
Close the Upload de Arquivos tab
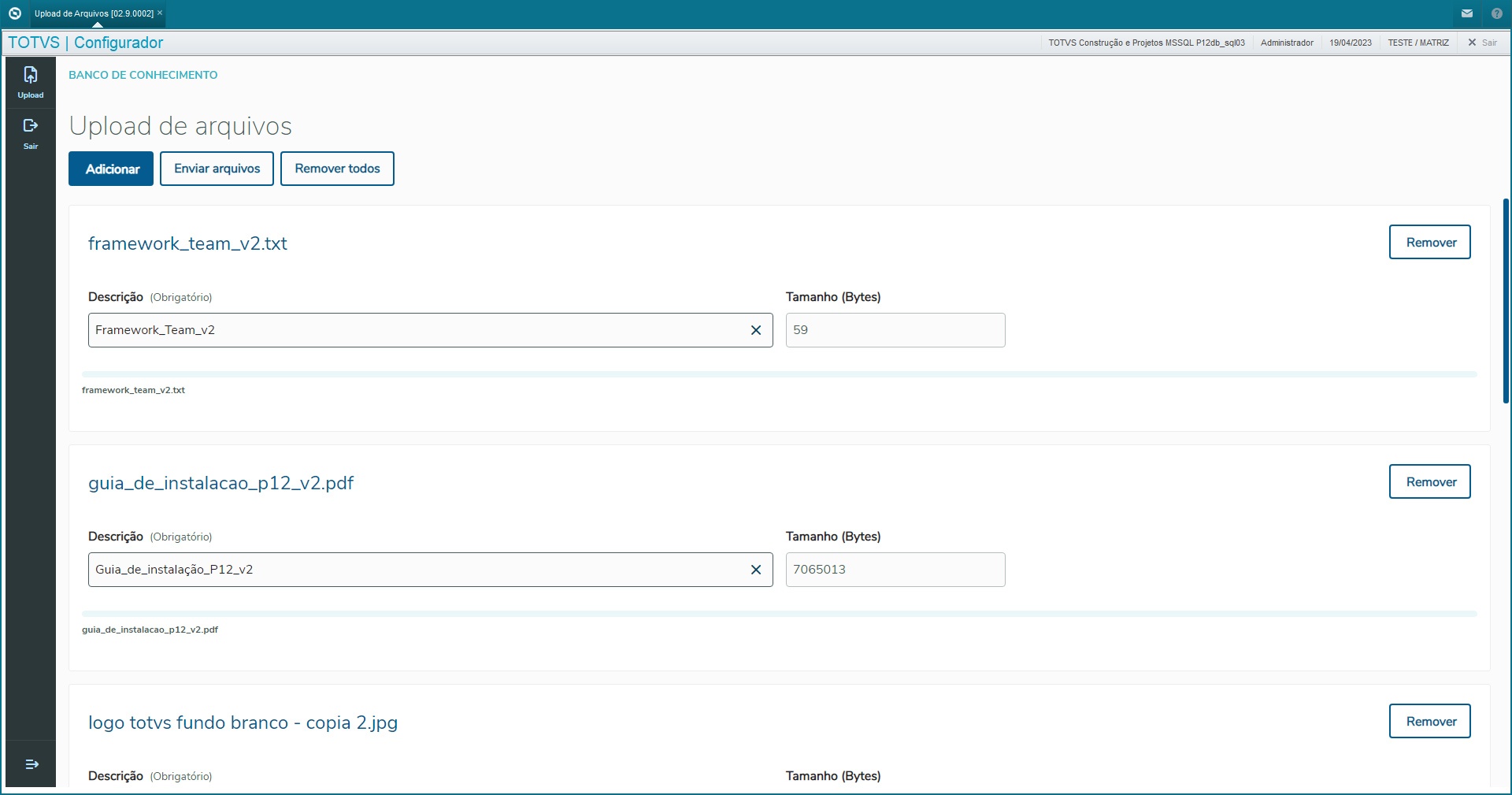pyautogui.click(x=160, y=13)
